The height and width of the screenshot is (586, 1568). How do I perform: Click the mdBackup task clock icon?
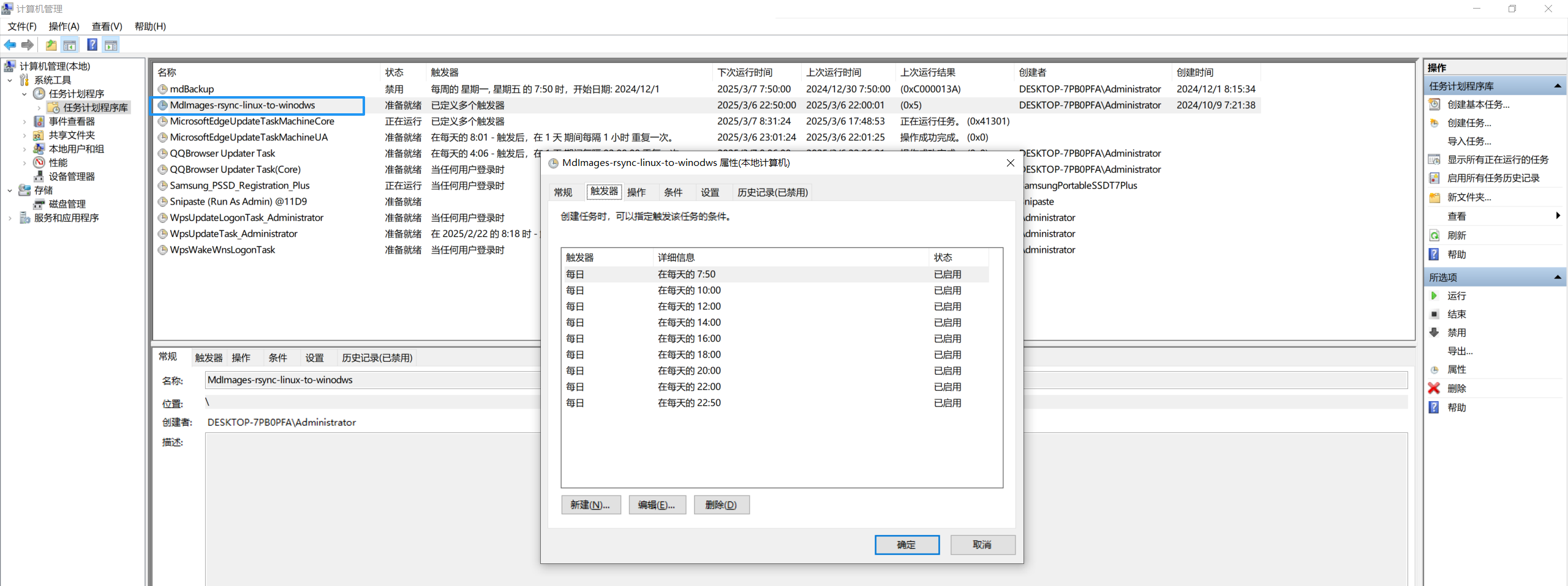point(163,89)
